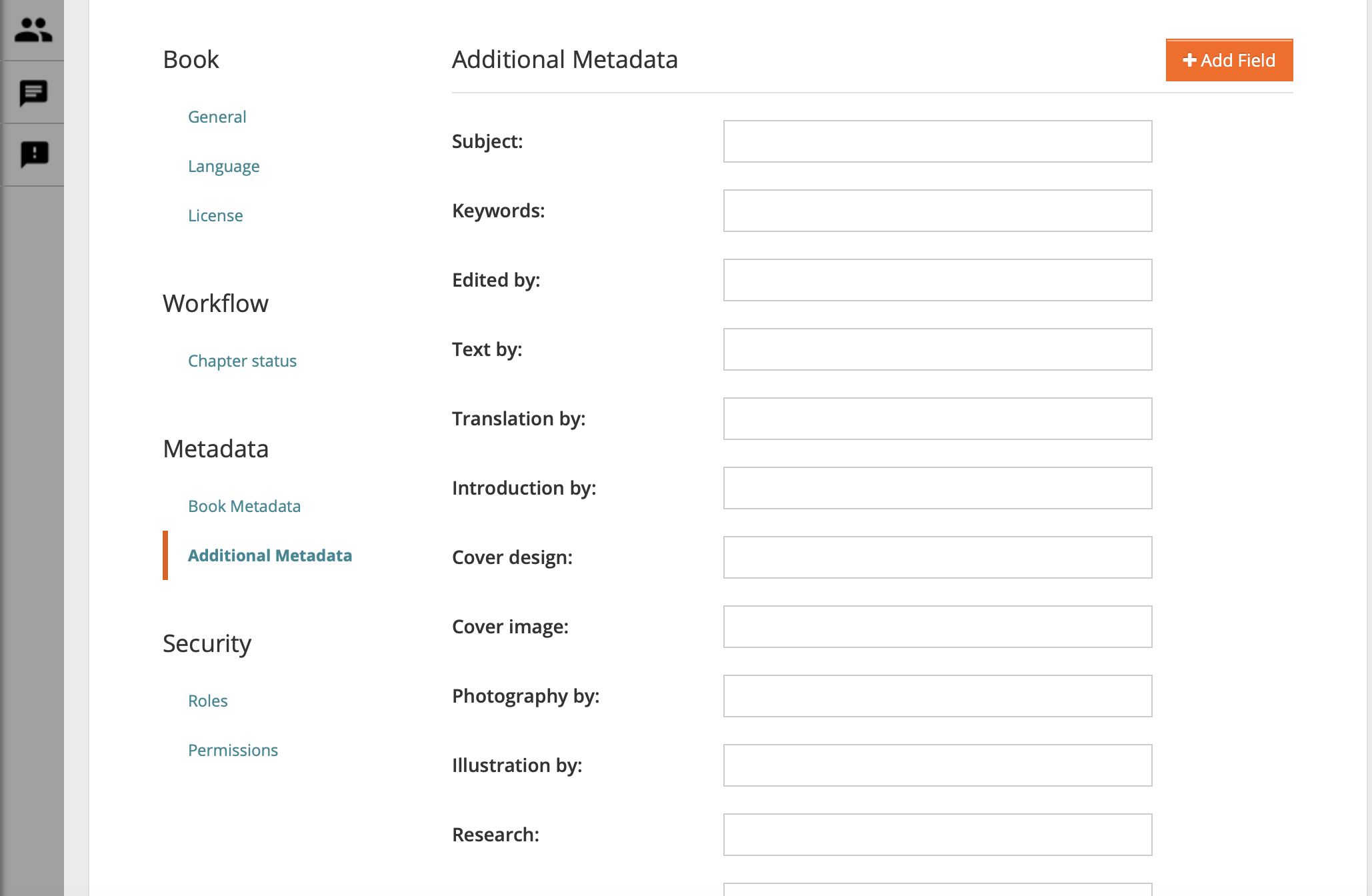This screenshot has width=1372, height=896.
Task: Click the Translation by input
Action: pos(938,419)
